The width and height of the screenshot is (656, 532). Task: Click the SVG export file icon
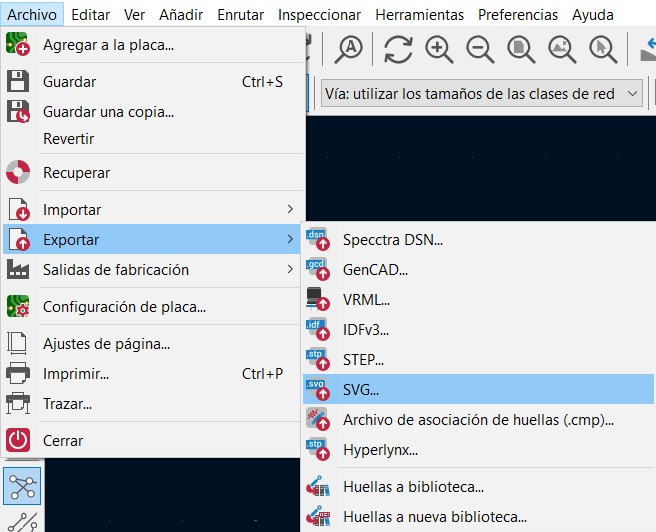[x=318, y=389]
